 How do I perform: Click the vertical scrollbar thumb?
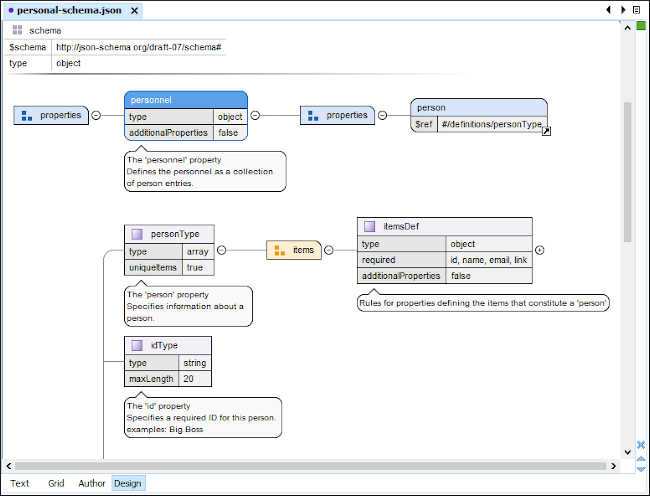[x=628, y=170]
